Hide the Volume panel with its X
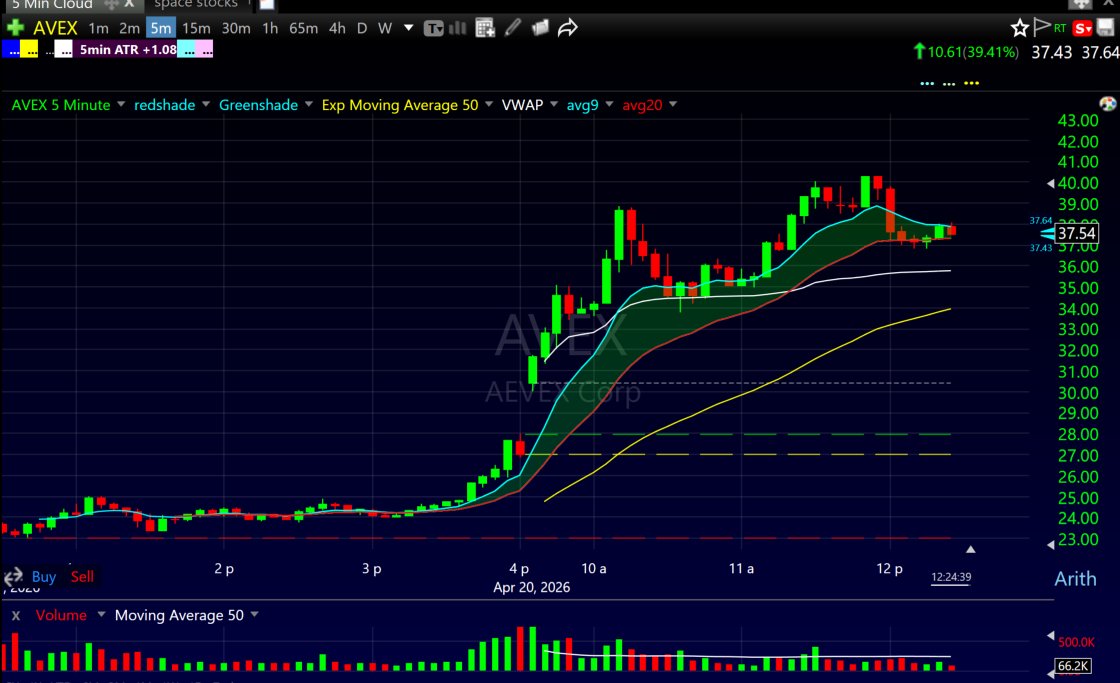Image resolution: width=1120 pixels, height=683 pixels. pyautogui.click(x=15, y=615)
